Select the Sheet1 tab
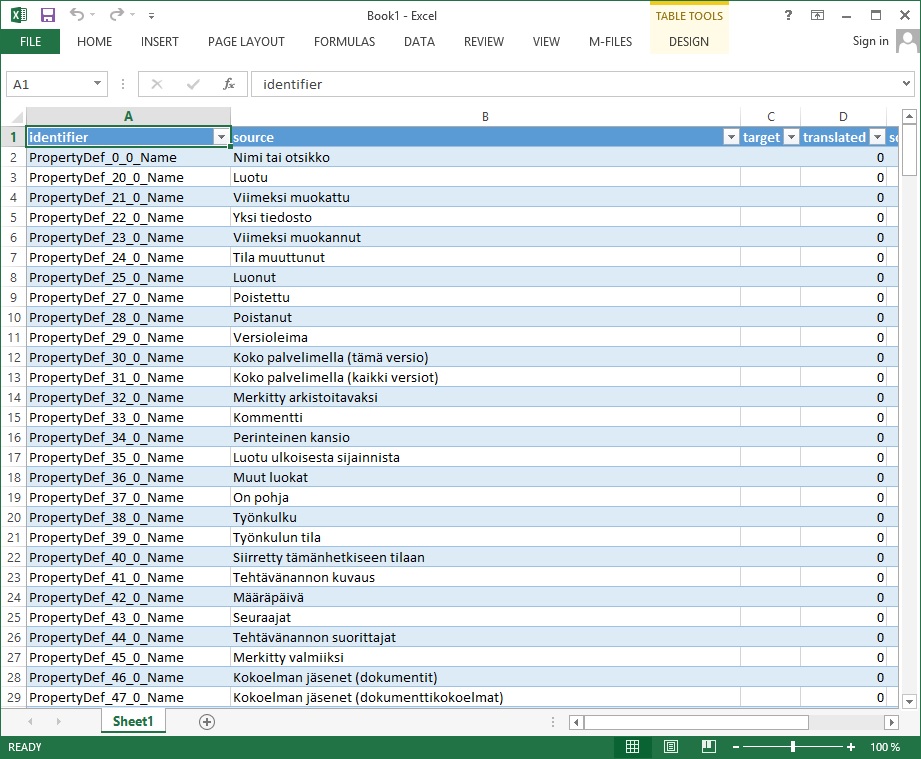This screenshot has width=921, height=759. (x=133, y=721)
